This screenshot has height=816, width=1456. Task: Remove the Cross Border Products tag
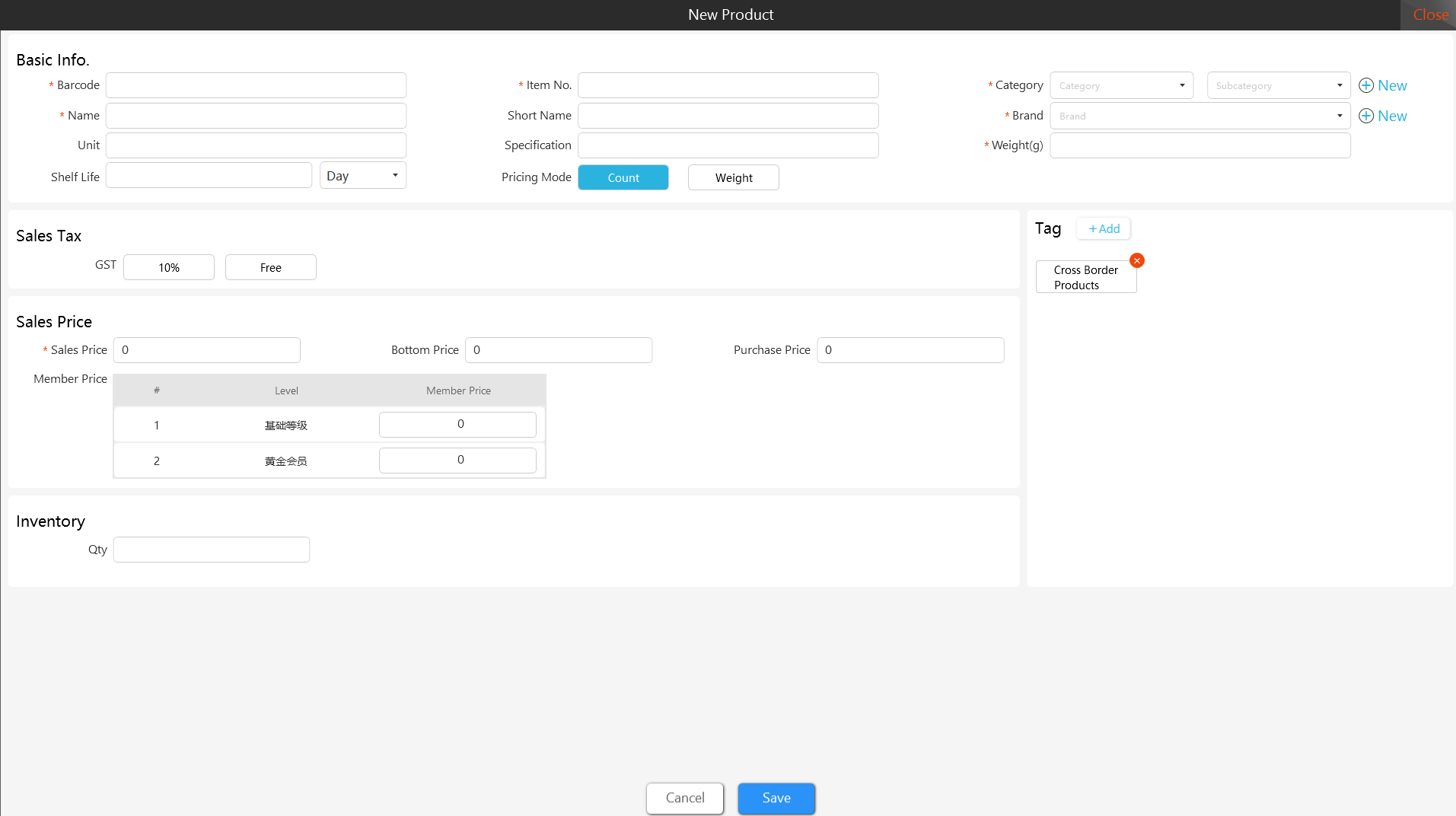(x=1137, y=260)
